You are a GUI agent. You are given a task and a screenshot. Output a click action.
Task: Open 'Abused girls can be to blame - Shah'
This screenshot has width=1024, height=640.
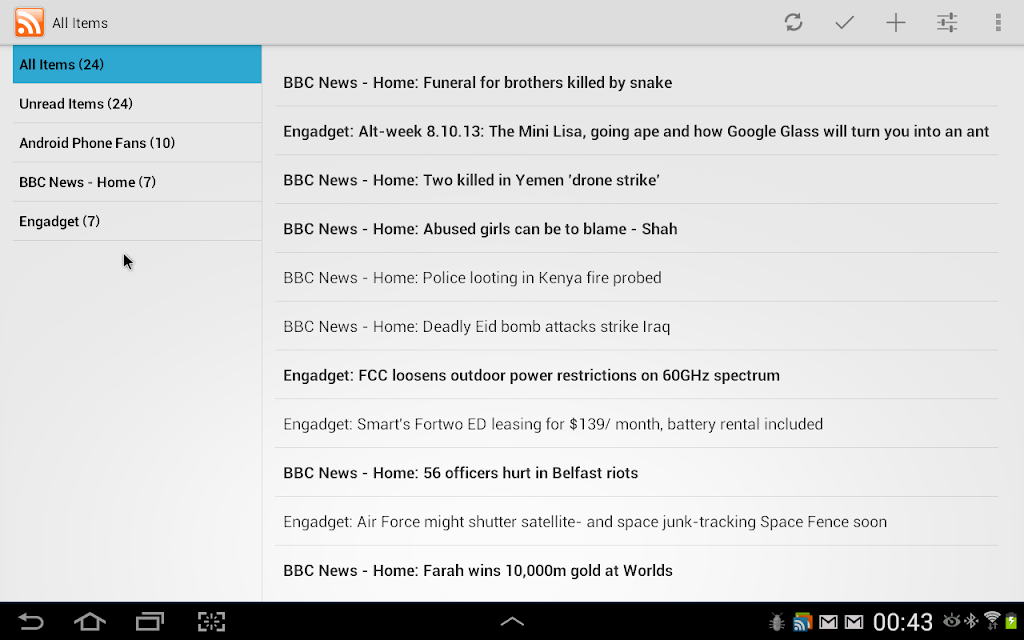click(x=637, y=229)
